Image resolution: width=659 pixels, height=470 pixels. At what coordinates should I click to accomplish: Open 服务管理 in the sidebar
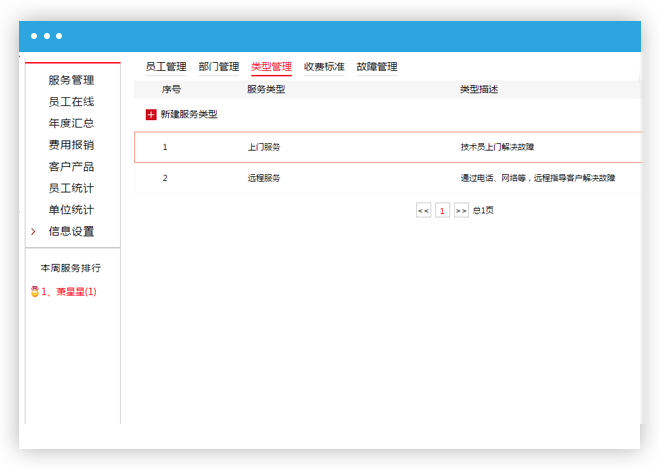tap(71, 80)
